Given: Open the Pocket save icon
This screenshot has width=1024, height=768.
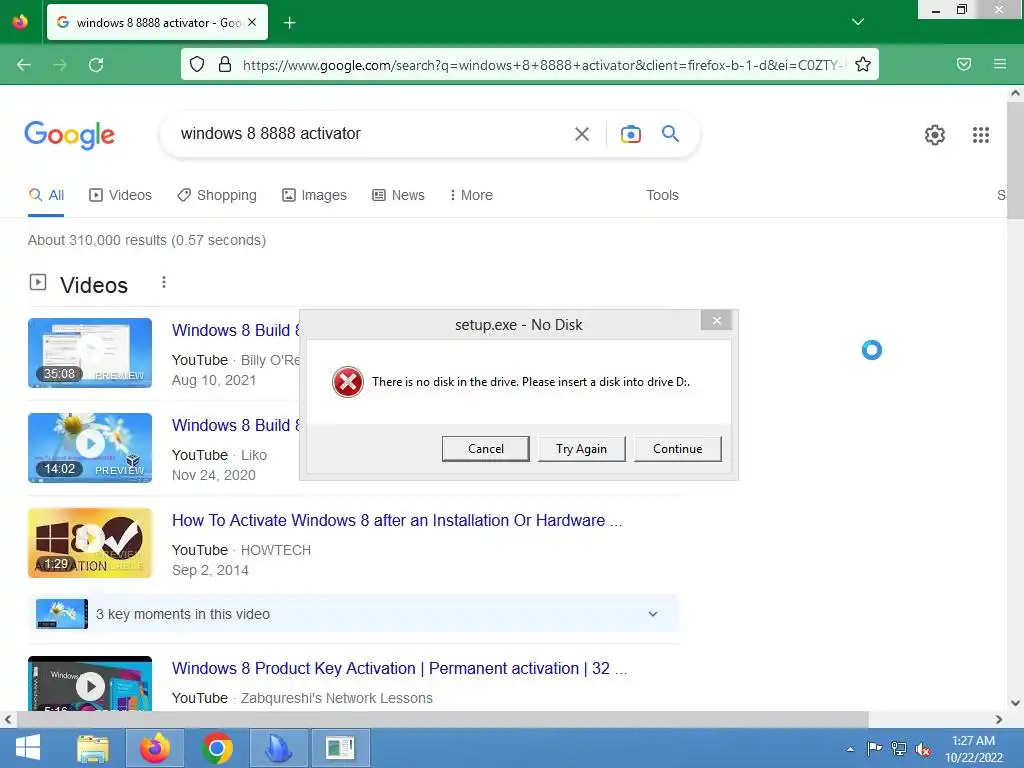Looking at the screenshot, I should tap(964, 64).
